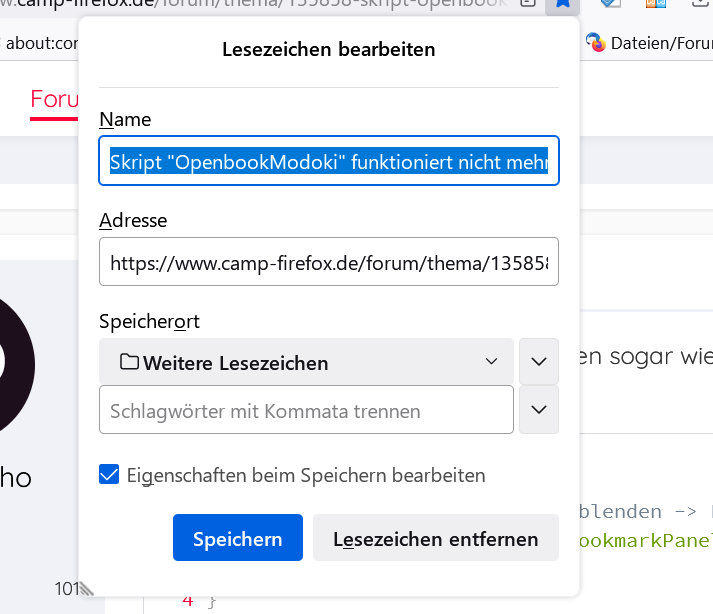Open the about:config bookmark toolbar item
Screen dimensions: 713x614
(40, 43)
